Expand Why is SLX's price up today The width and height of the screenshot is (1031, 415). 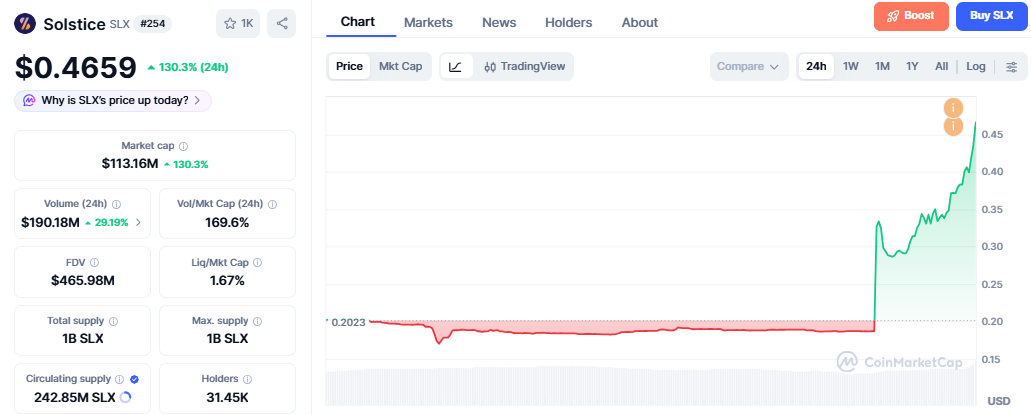112,101
